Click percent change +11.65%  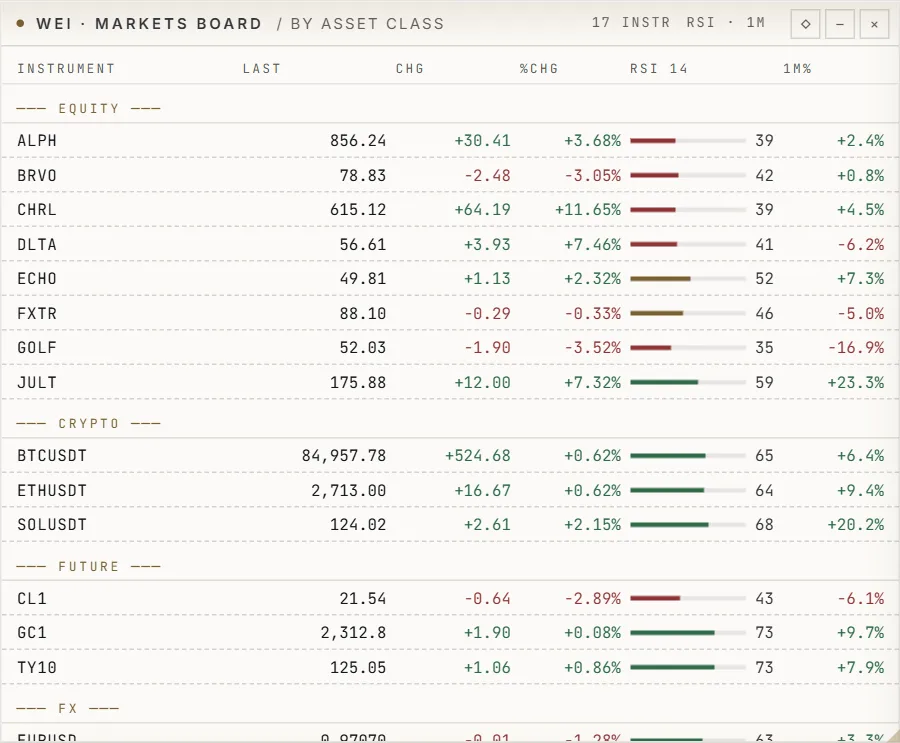[x=588, y=210]
